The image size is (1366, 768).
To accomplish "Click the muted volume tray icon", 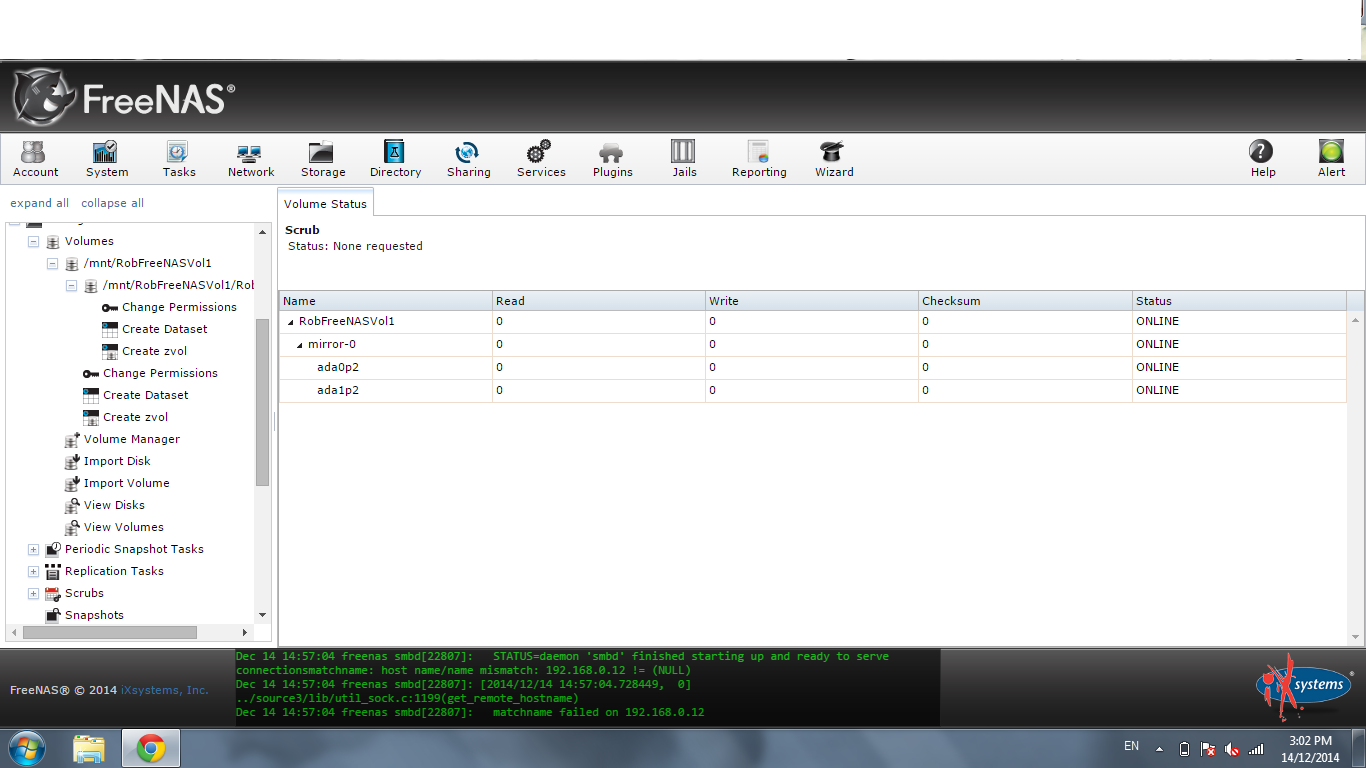I will pos(1232,748).
